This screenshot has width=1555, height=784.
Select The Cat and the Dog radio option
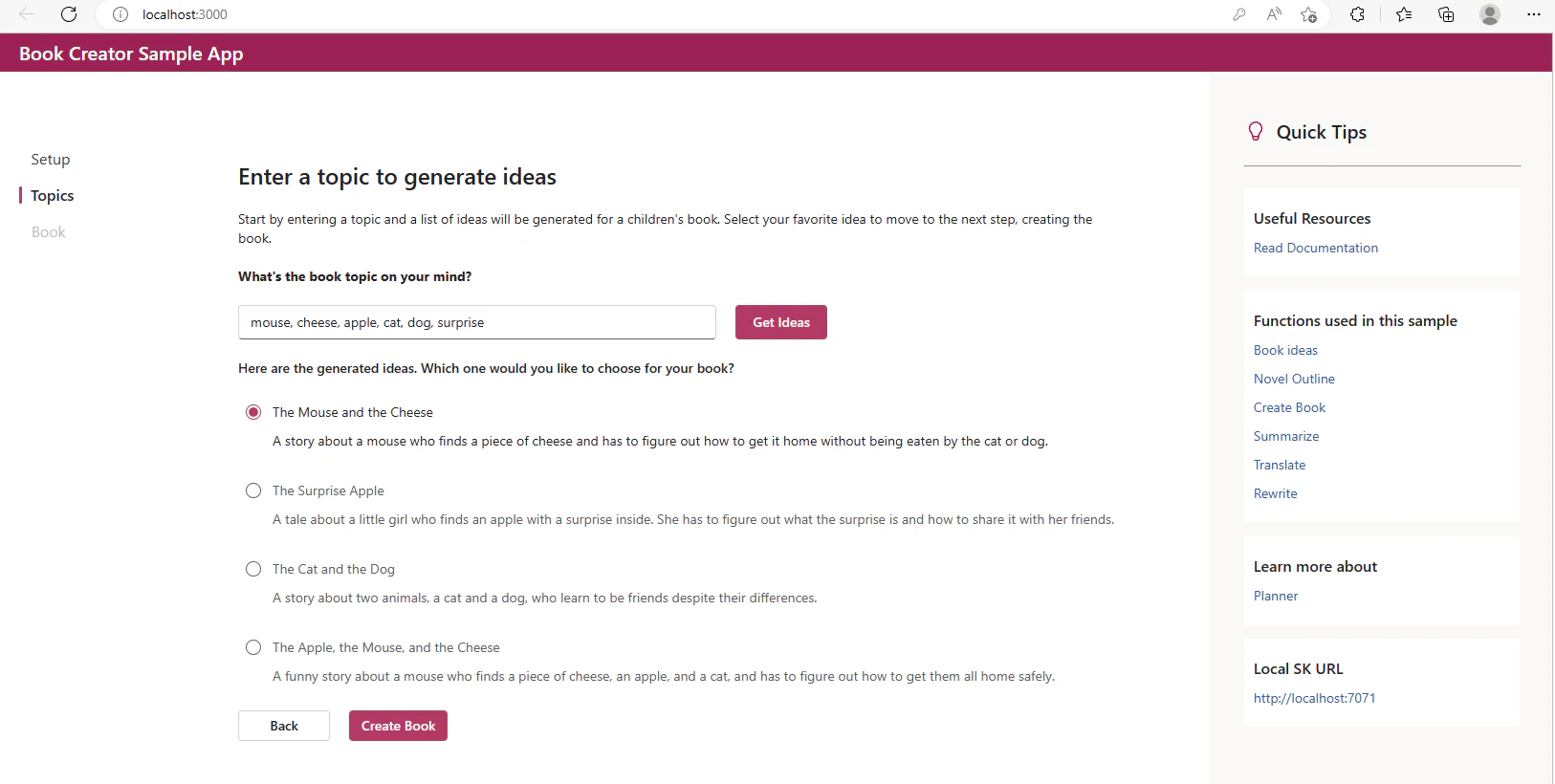[x=253, y=569]
